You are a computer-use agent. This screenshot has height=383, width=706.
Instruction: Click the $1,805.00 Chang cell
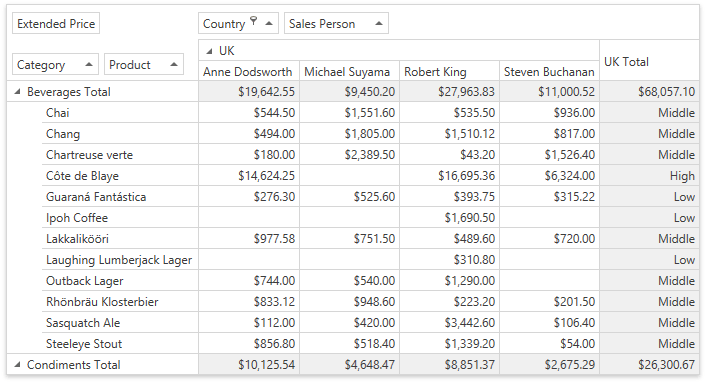pos(349,134)
